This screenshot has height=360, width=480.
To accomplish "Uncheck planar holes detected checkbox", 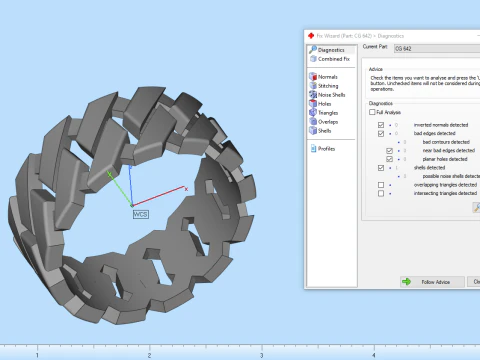I will [389, 159].
